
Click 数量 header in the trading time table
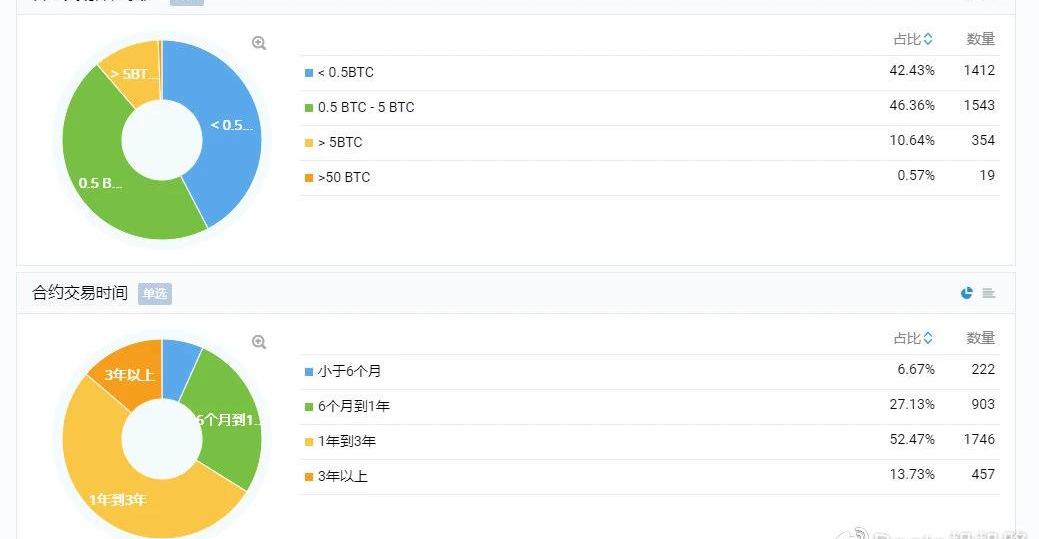pos(980,338)
